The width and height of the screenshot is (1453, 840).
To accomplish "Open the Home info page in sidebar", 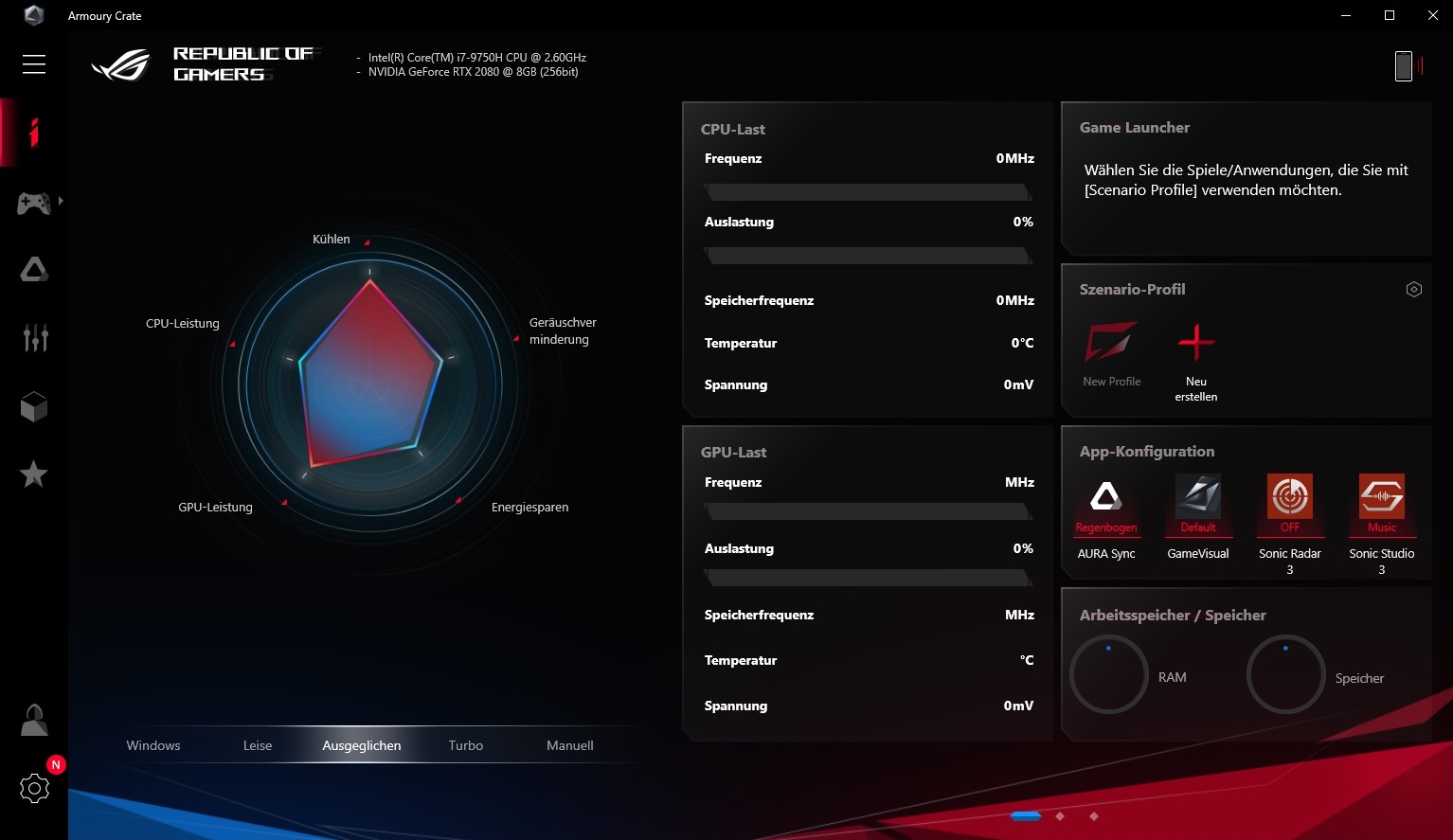I will coord(34,133).
